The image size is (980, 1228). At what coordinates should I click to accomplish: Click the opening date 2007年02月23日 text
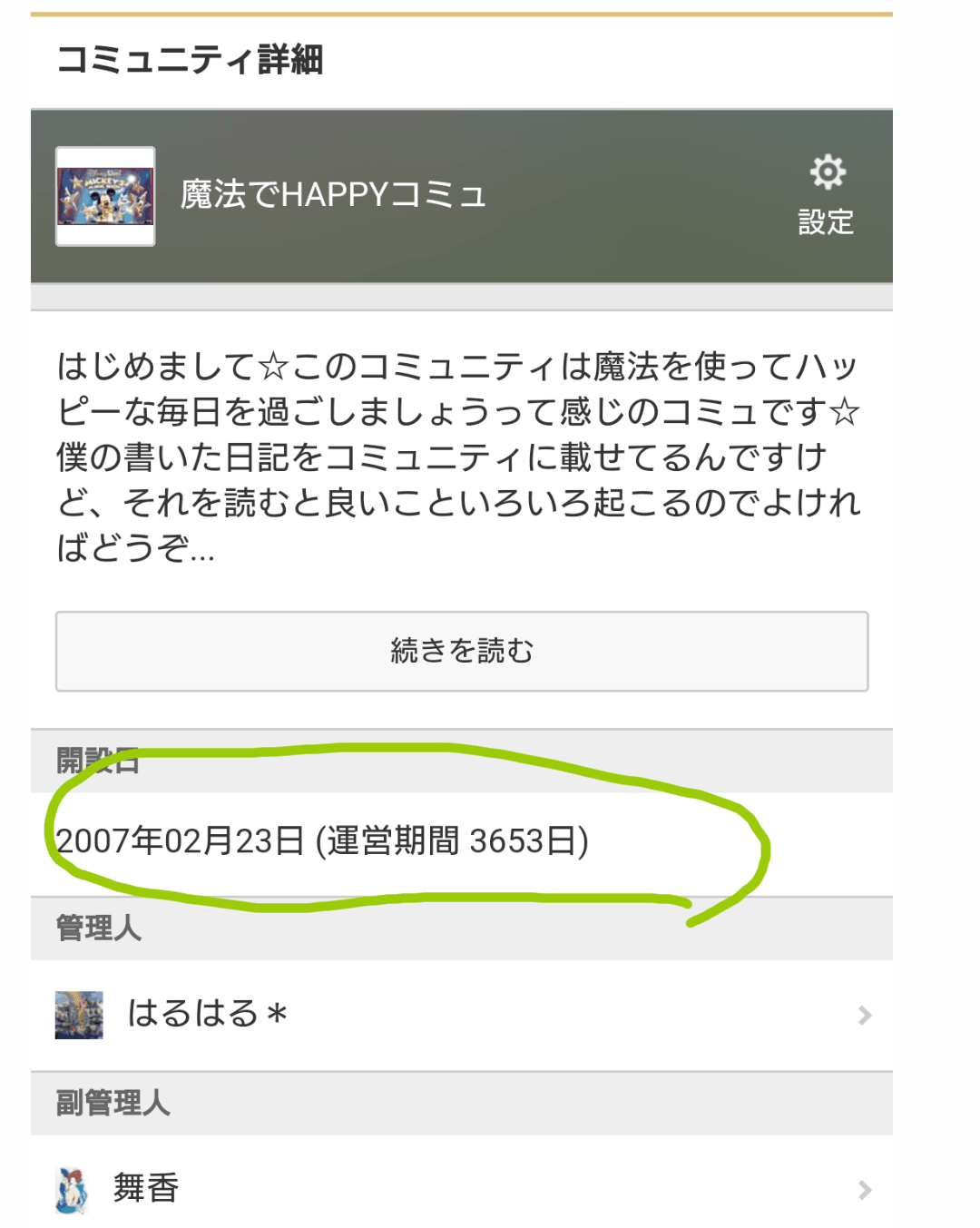coord(180,841)
